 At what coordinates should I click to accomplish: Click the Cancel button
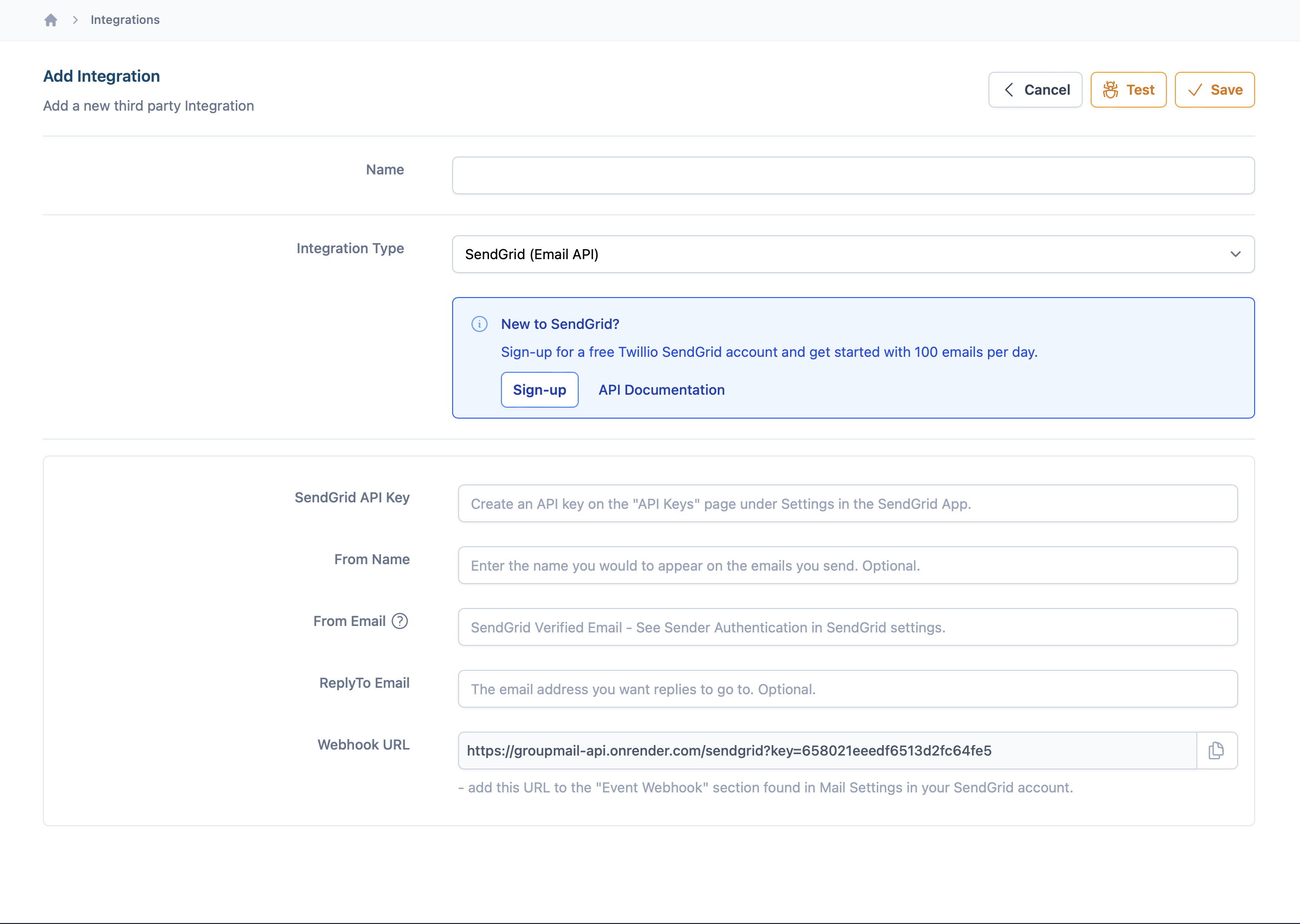pyautogui.click(x=1035, y=90)
